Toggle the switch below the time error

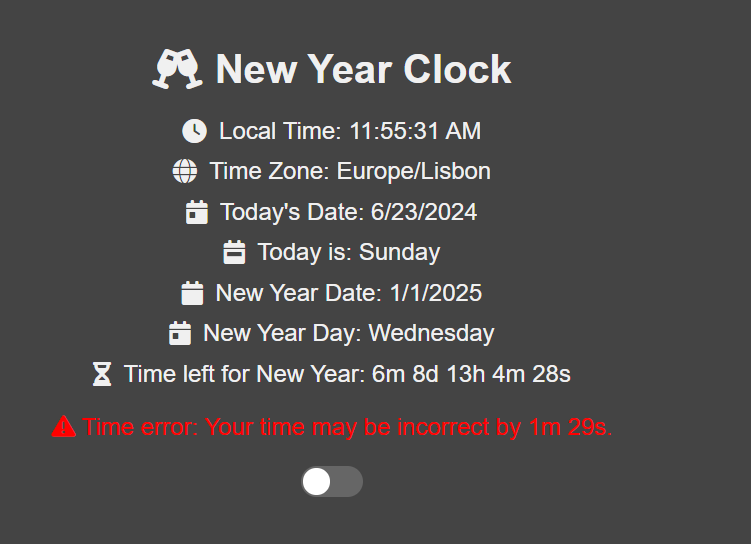[332, 482]
